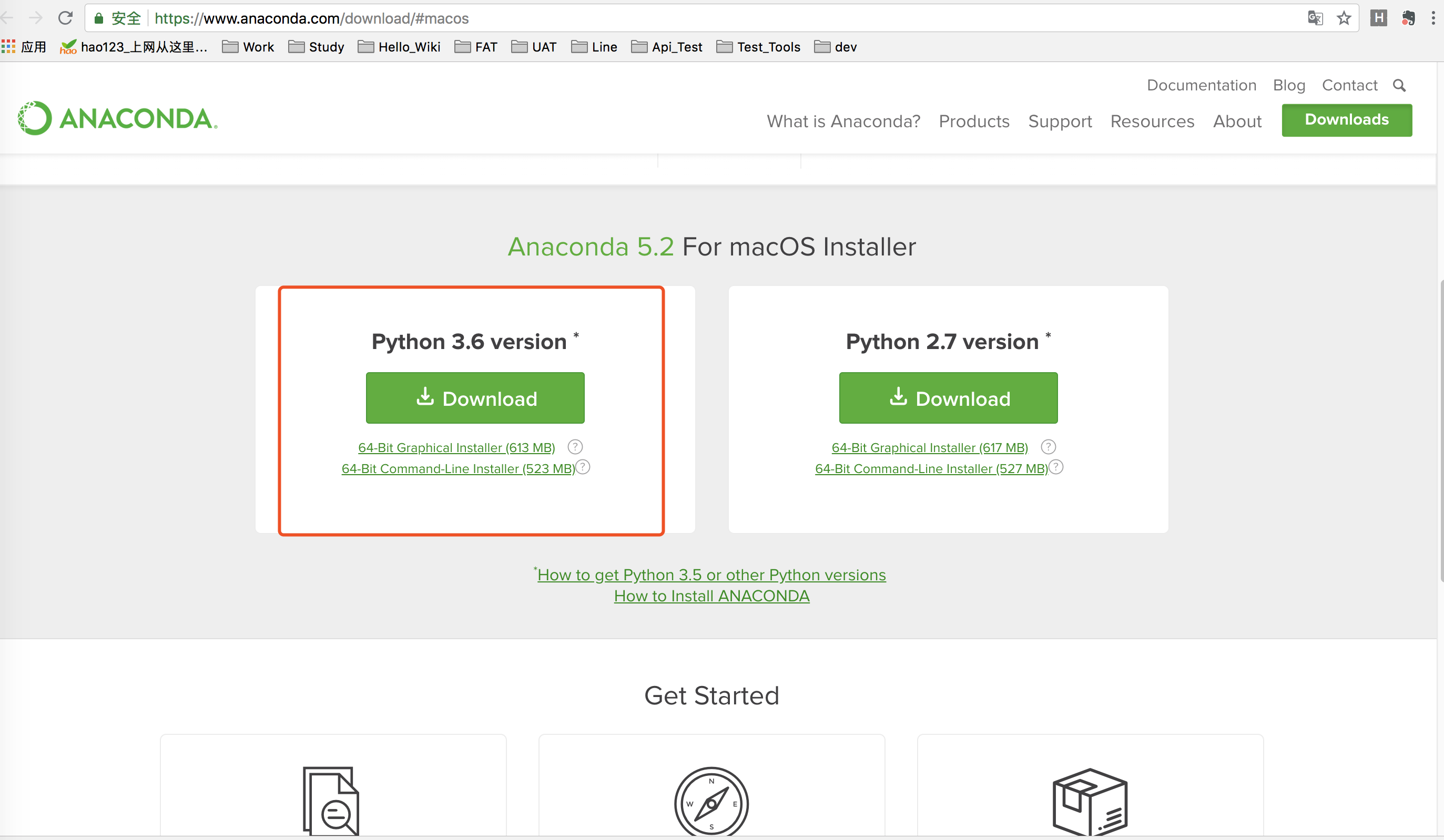Download Python 2.7 version for macOS
1444x840 pixels.
(948, 397)
